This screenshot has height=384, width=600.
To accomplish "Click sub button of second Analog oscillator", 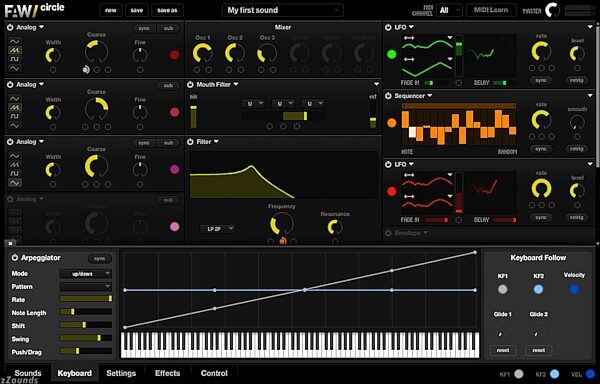I will [168, 86].
